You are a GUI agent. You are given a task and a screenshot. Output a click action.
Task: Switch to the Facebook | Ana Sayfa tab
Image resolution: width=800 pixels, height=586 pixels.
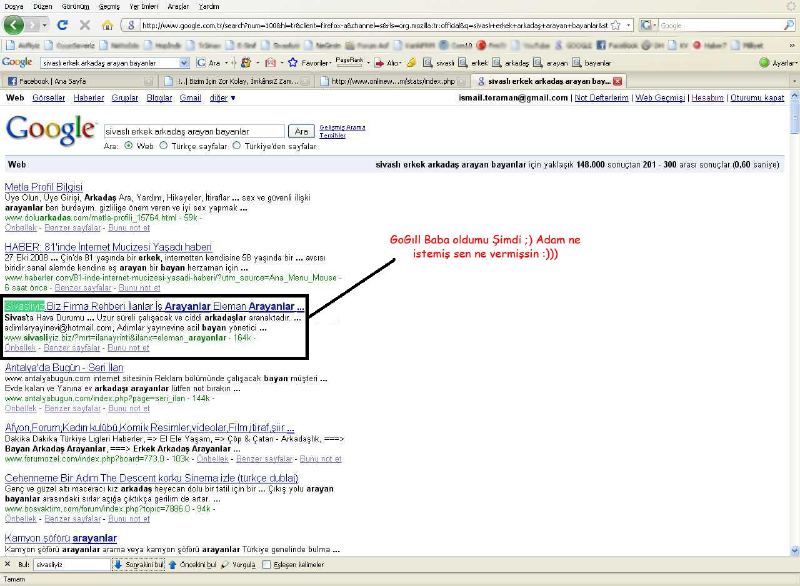point(79,81)
